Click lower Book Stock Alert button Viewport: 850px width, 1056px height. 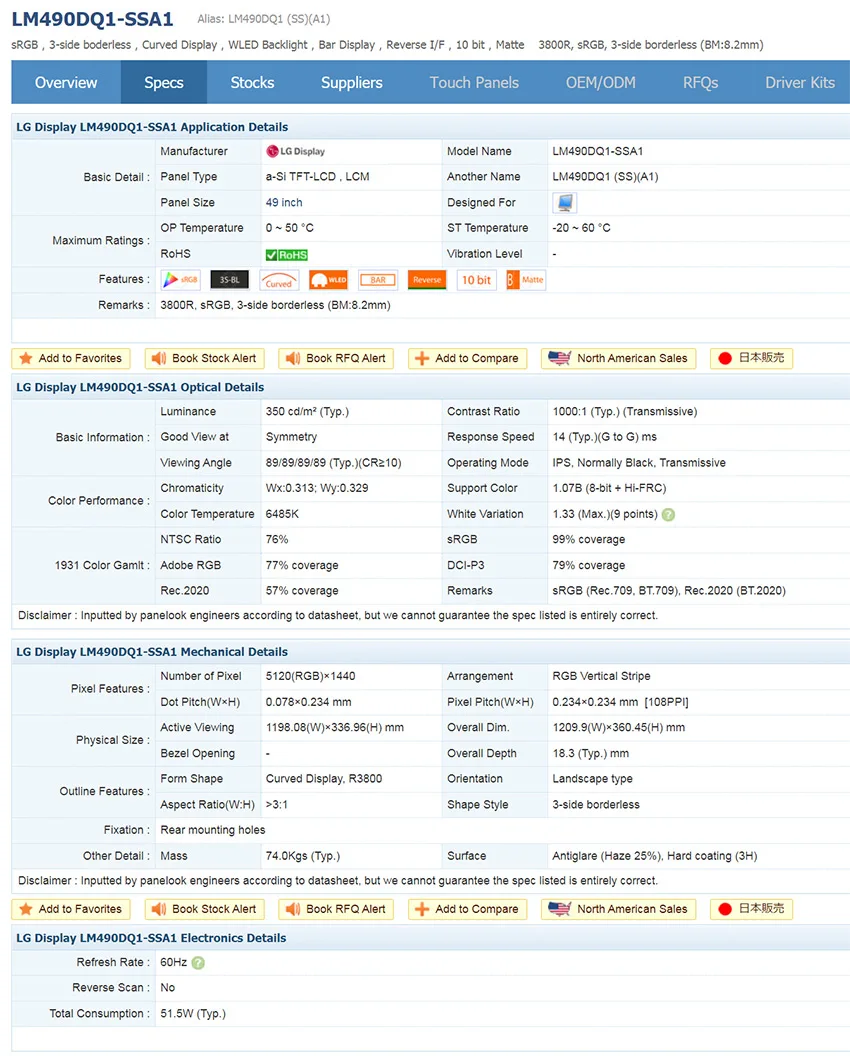coord(205,909)
